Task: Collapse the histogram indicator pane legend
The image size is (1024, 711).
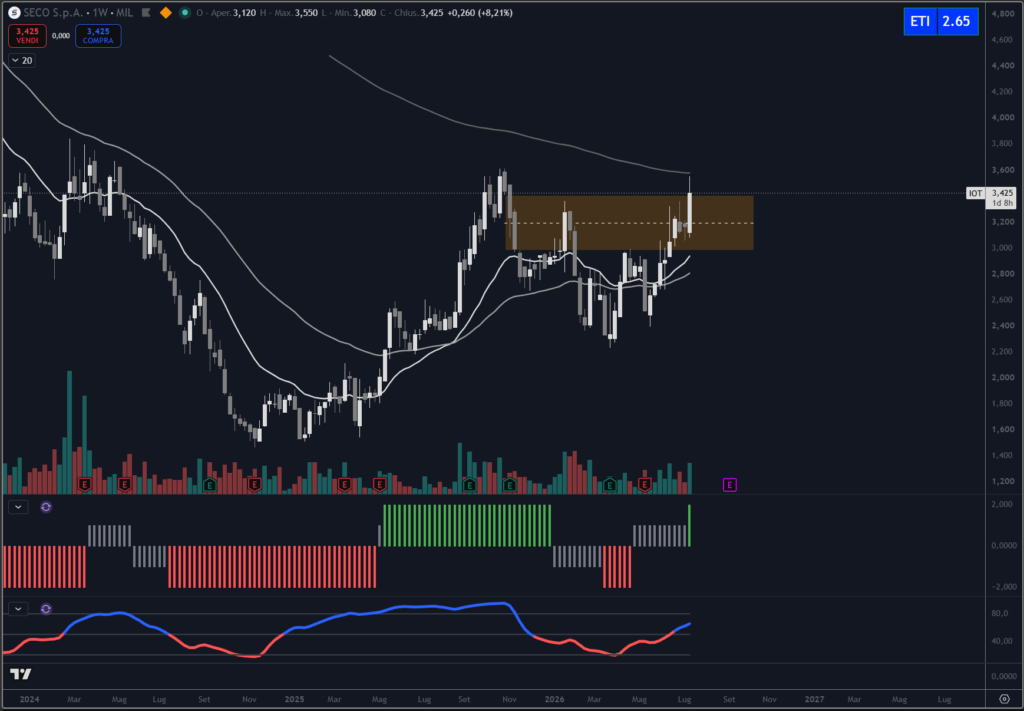Action: [18, 507]
